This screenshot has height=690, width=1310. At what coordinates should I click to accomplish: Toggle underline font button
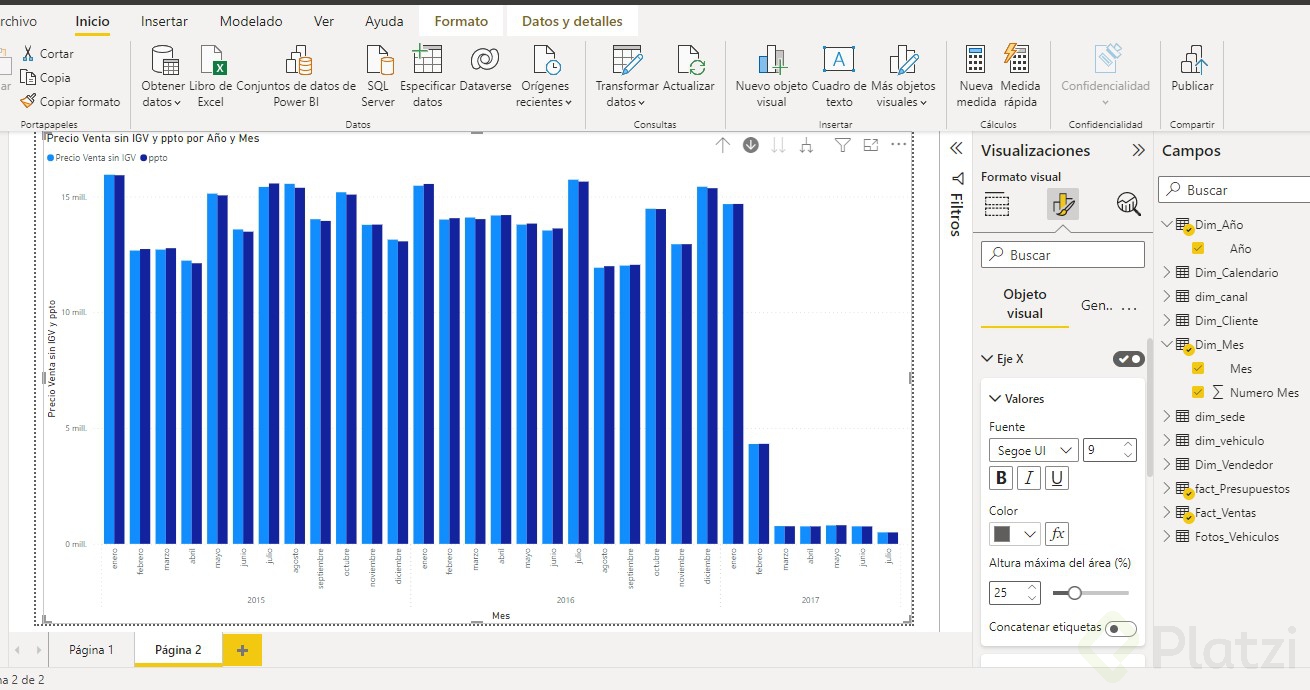click(1057, 478)
